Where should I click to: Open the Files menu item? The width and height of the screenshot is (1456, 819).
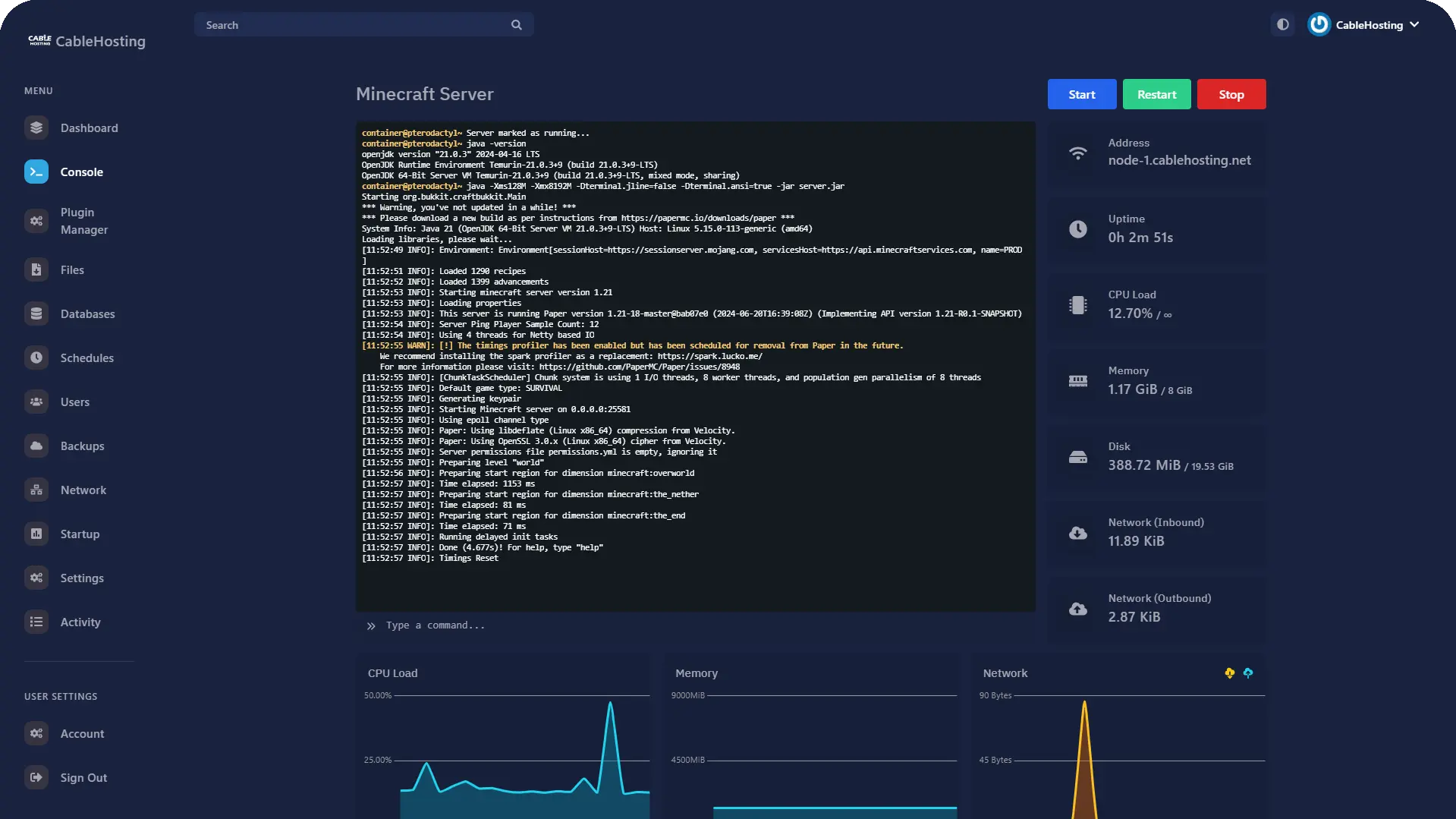[72, 269]
